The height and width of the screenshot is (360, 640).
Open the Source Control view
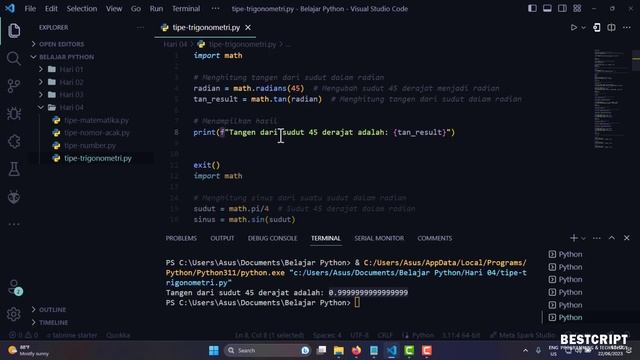(14, 86)
